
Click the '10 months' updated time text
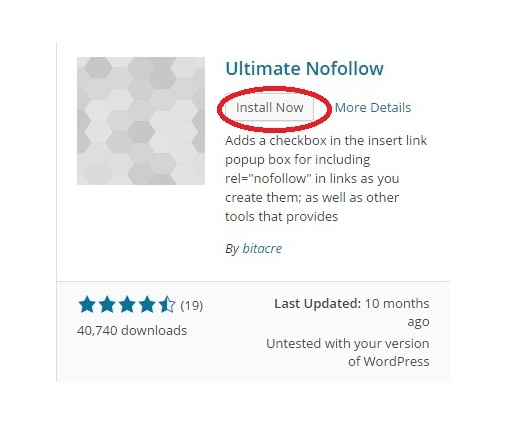pos(397,304)
